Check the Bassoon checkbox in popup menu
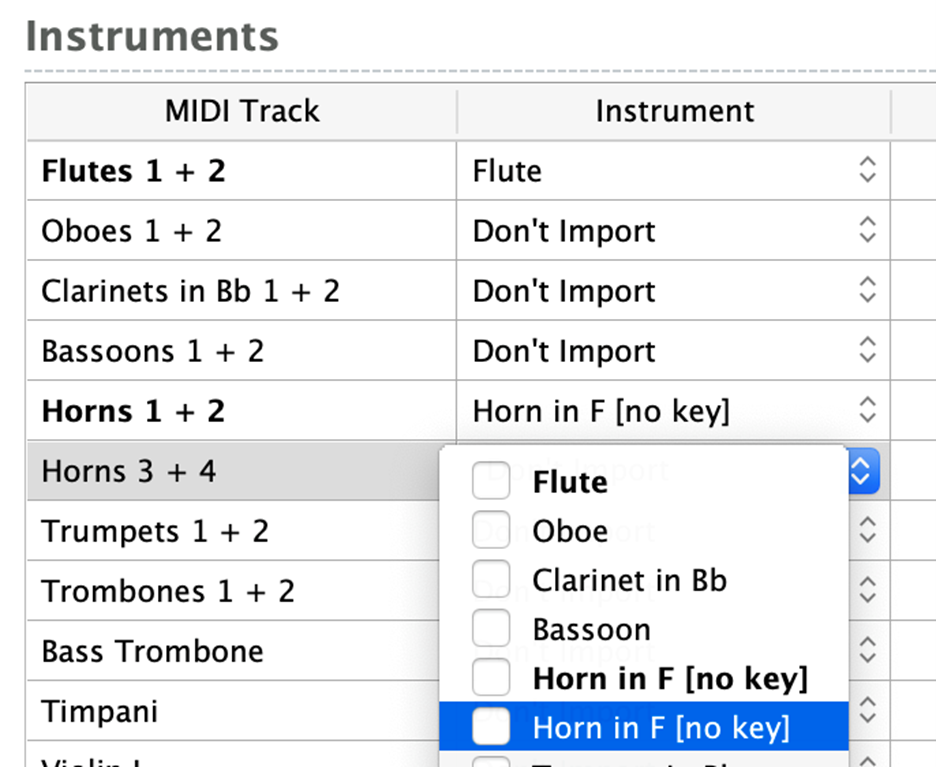This screenshot has width=936, height=767. pyautogui.click(x=491, y=628)
